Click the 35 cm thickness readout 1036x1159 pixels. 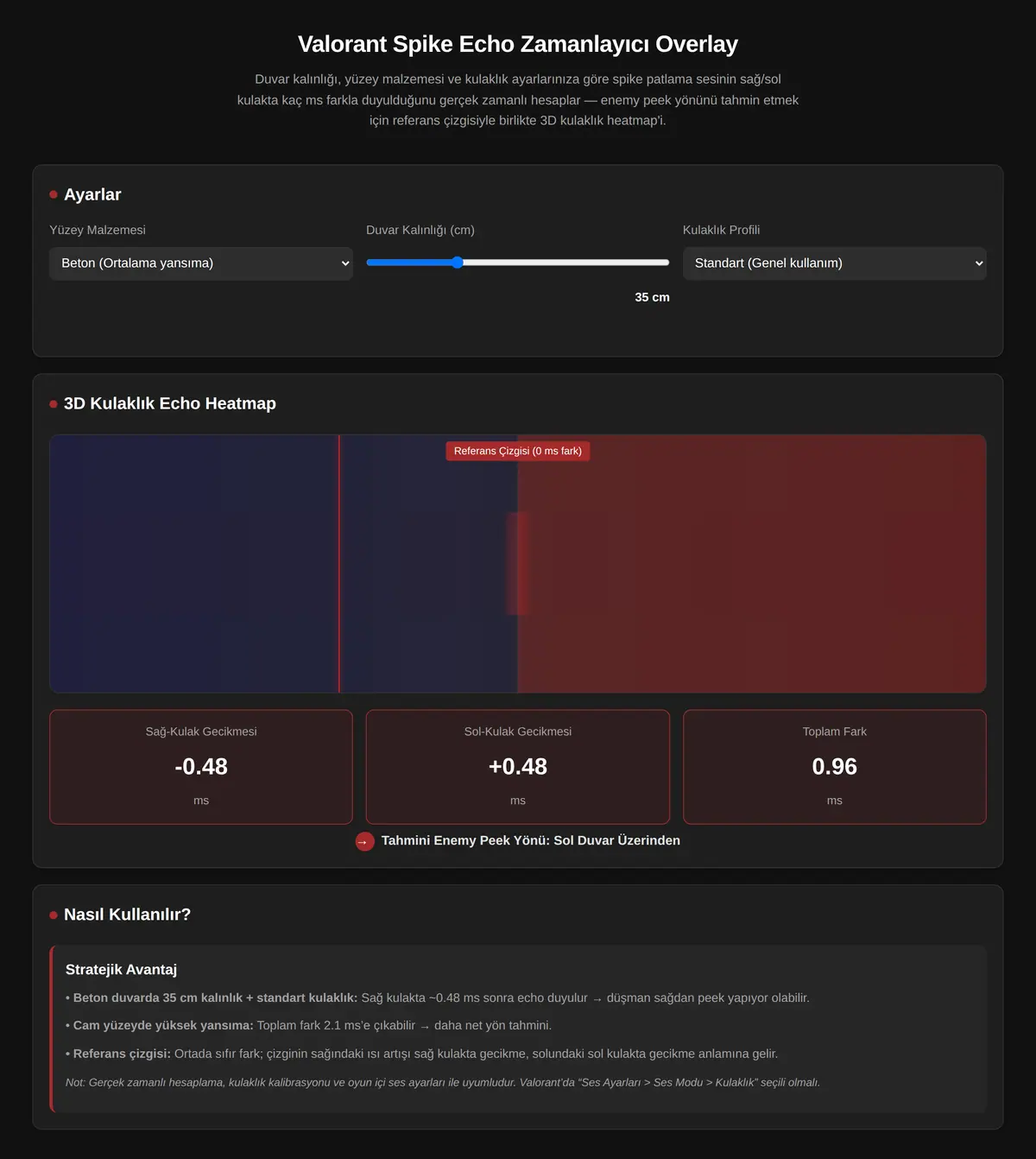(x=652, y=297)
